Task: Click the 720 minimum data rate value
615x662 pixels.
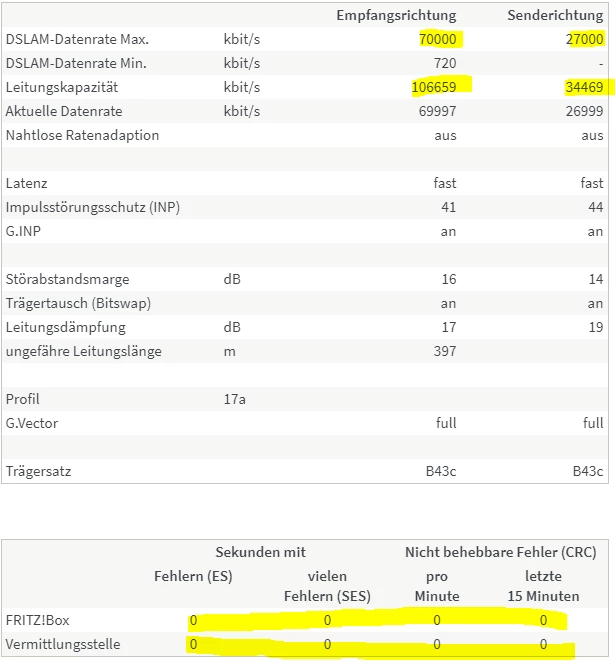Action: 445,63
